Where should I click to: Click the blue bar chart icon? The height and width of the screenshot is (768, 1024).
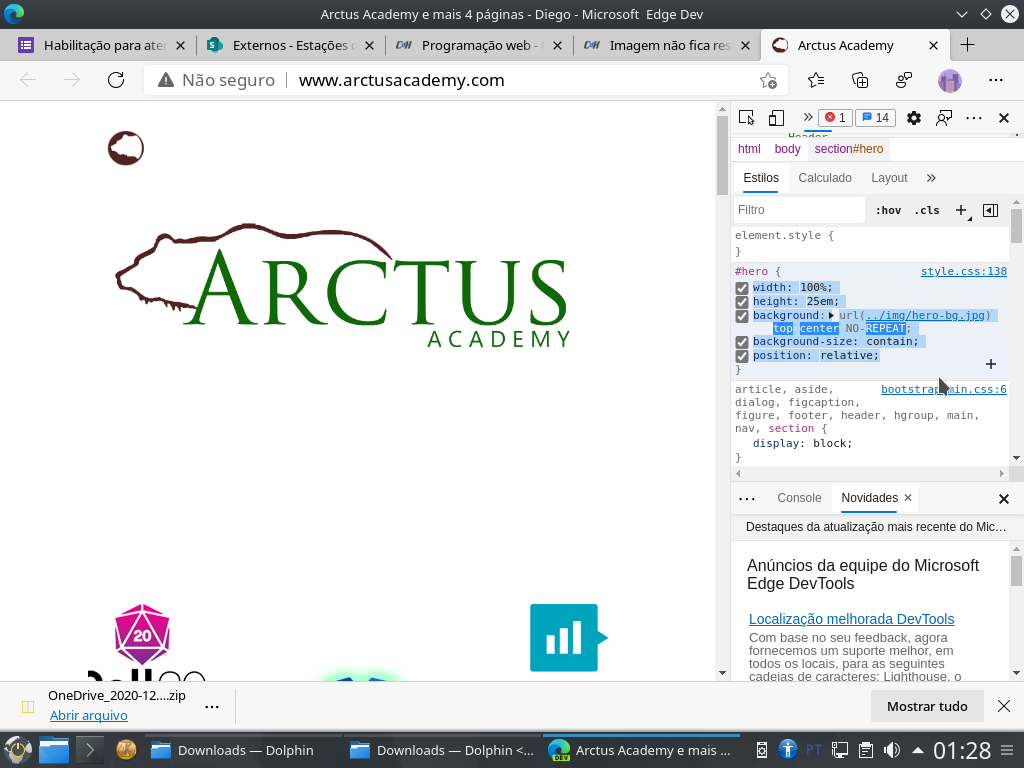568,638
